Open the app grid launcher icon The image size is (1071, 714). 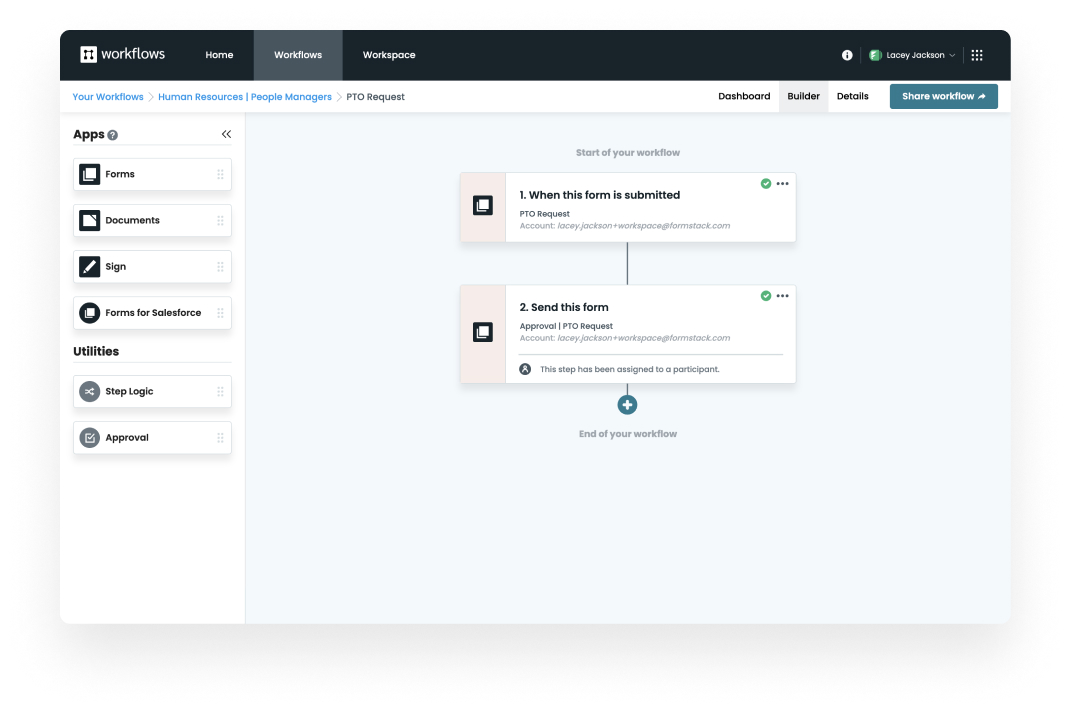point(977,55)
